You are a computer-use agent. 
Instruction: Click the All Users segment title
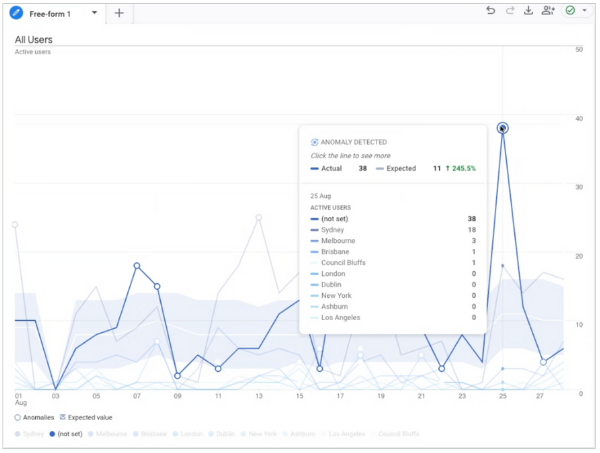tap(34, 40)
